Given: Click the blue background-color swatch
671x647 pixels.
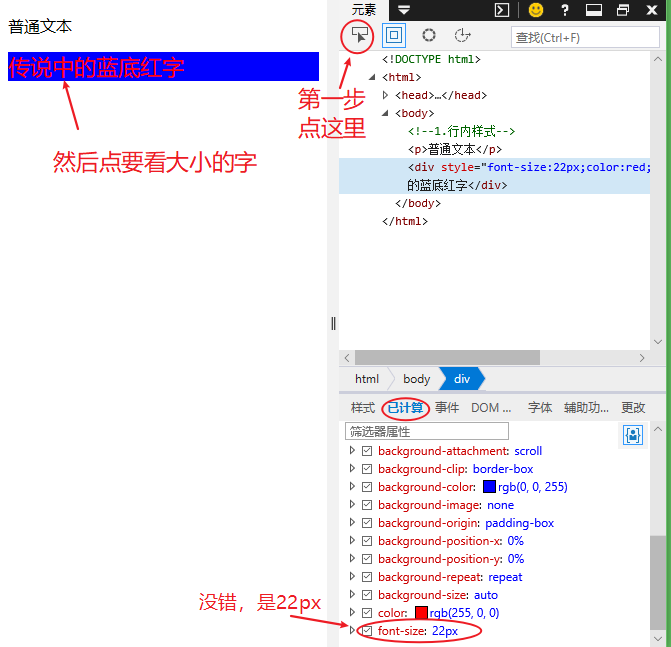Looking at the screenshot, I should click(489, 487).
